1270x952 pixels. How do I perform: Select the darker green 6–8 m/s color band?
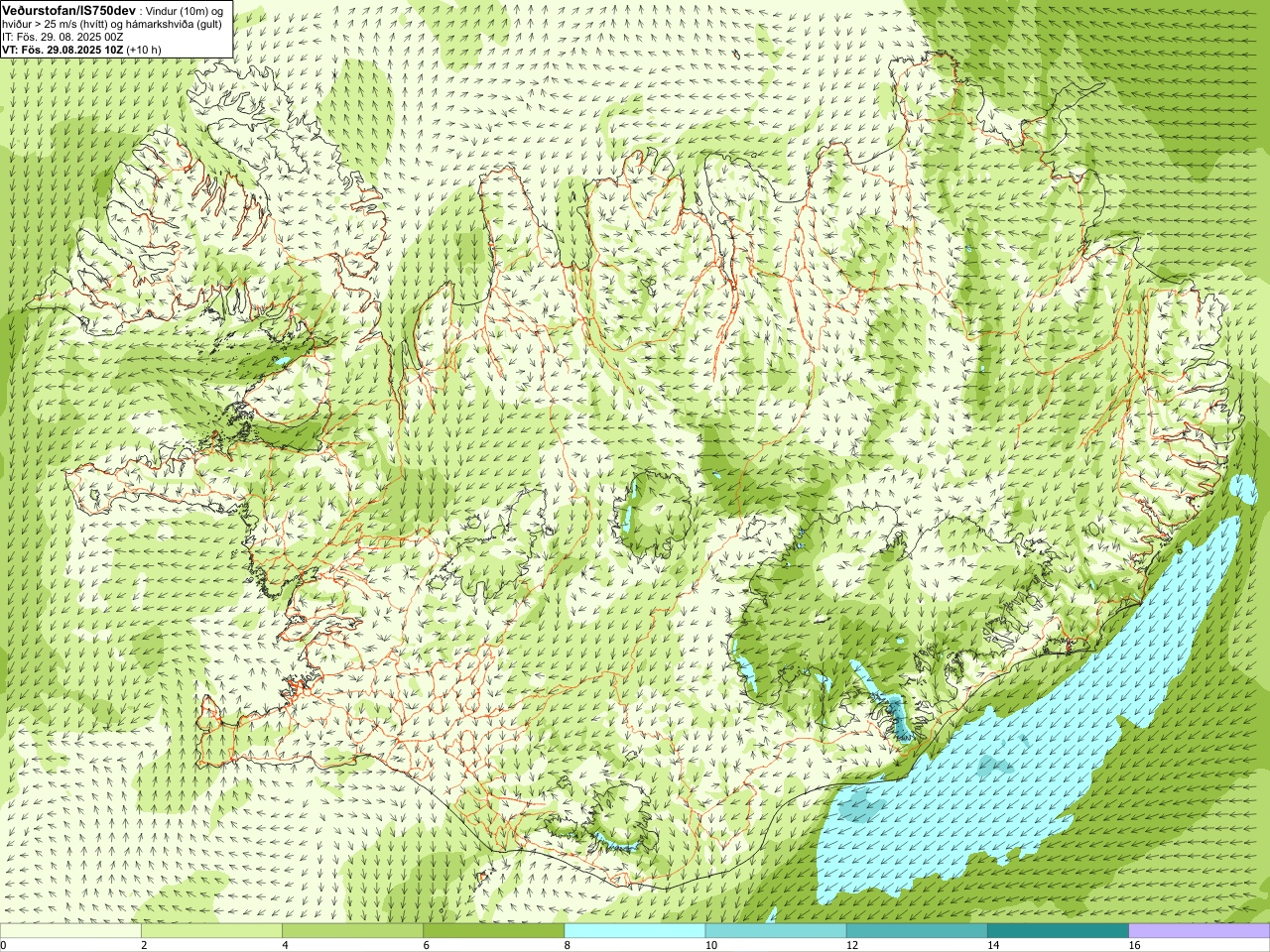click(x=494, y=931)
